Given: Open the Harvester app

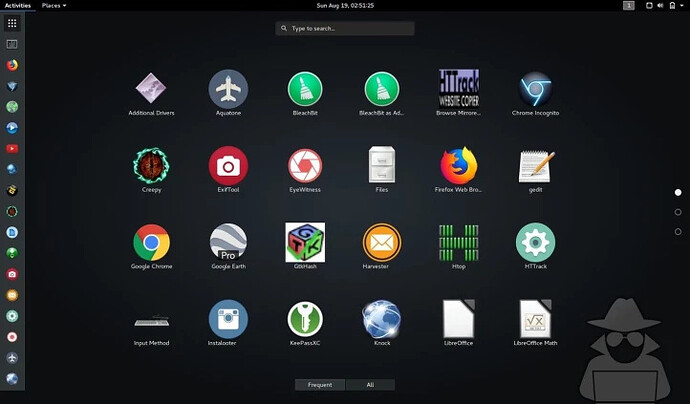Looking at the screenshot, I should point(381,243).
